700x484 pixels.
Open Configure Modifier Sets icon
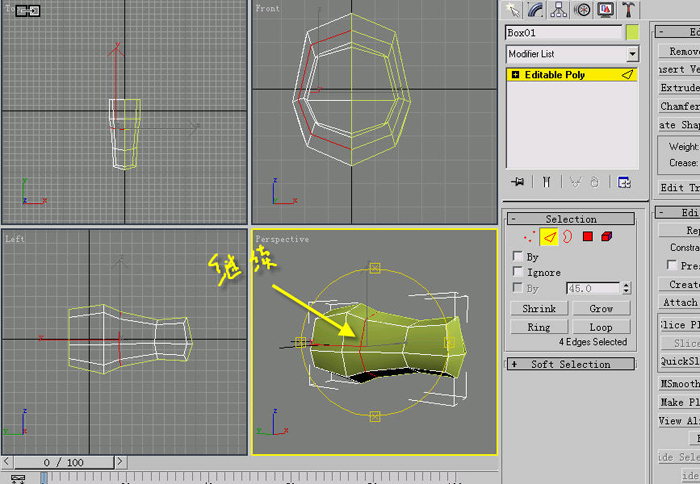624,182
